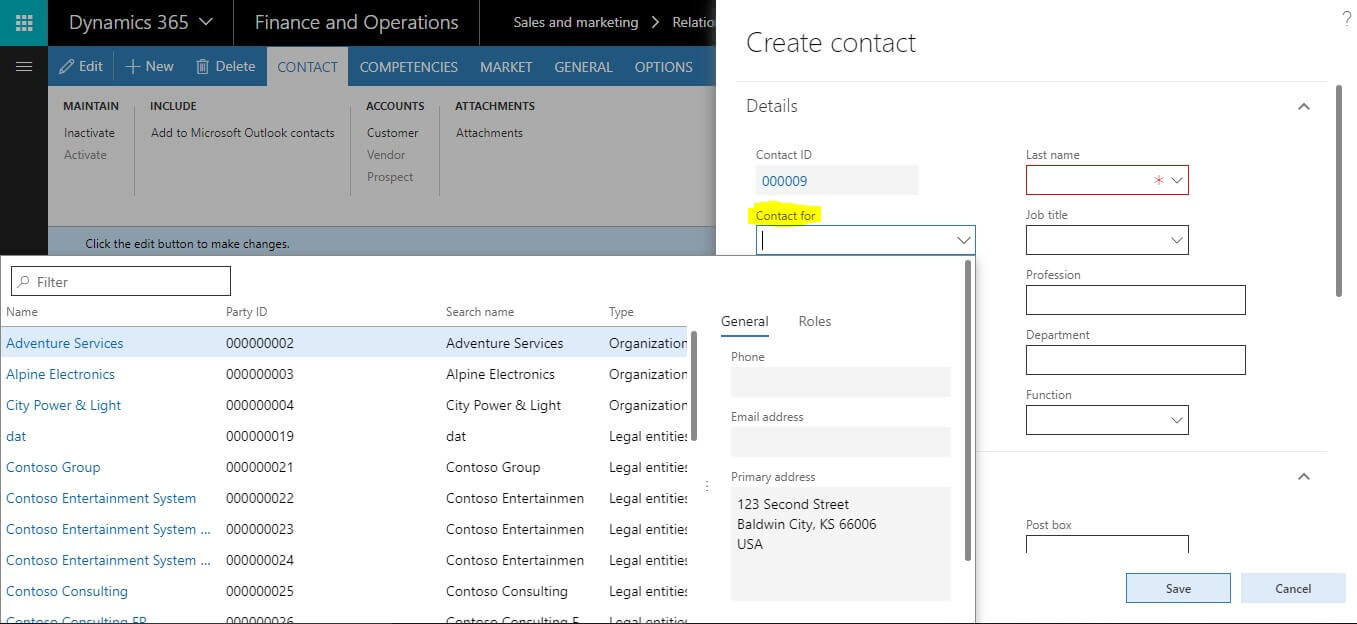
Task: Click the Email address field in preview
Action: tap(840, 442)
